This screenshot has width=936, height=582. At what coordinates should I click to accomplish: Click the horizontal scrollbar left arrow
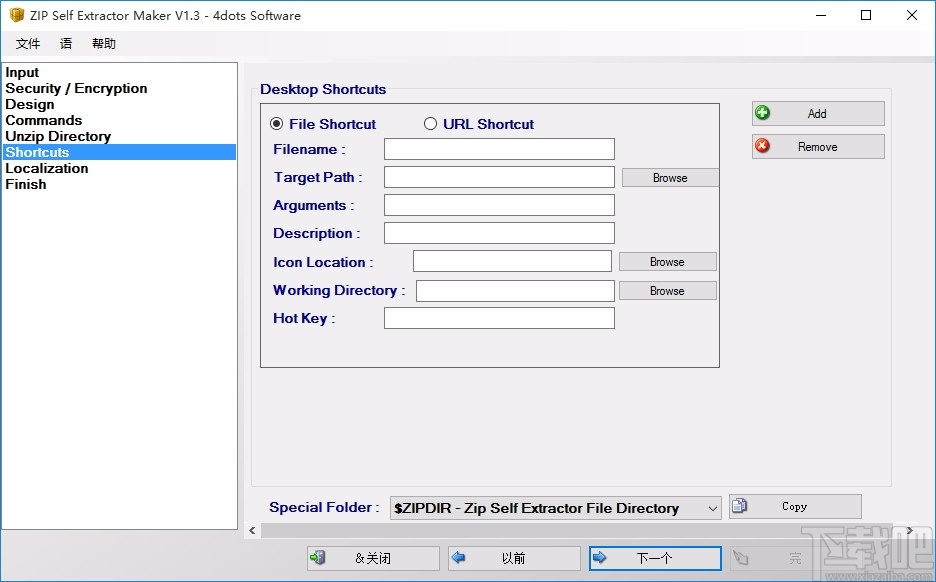pyautogui.click(x=253, y=530)
